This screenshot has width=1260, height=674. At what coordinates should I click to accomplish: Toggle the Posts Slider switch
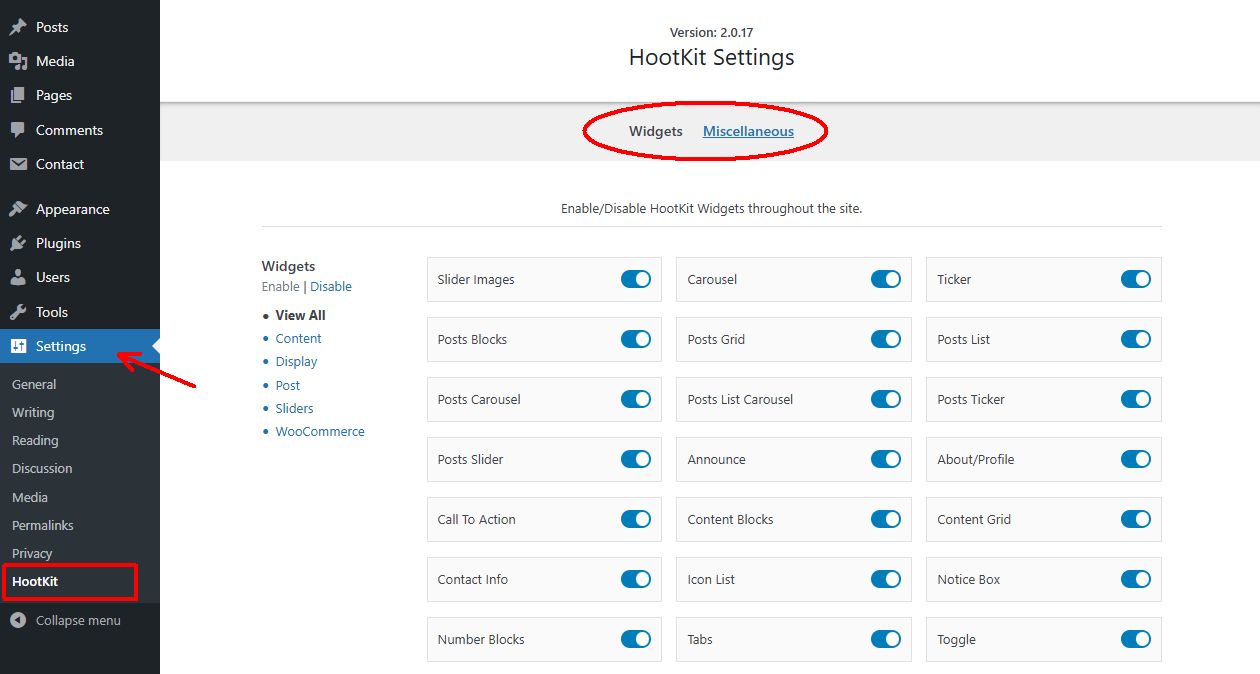click(x=636, y=459)
